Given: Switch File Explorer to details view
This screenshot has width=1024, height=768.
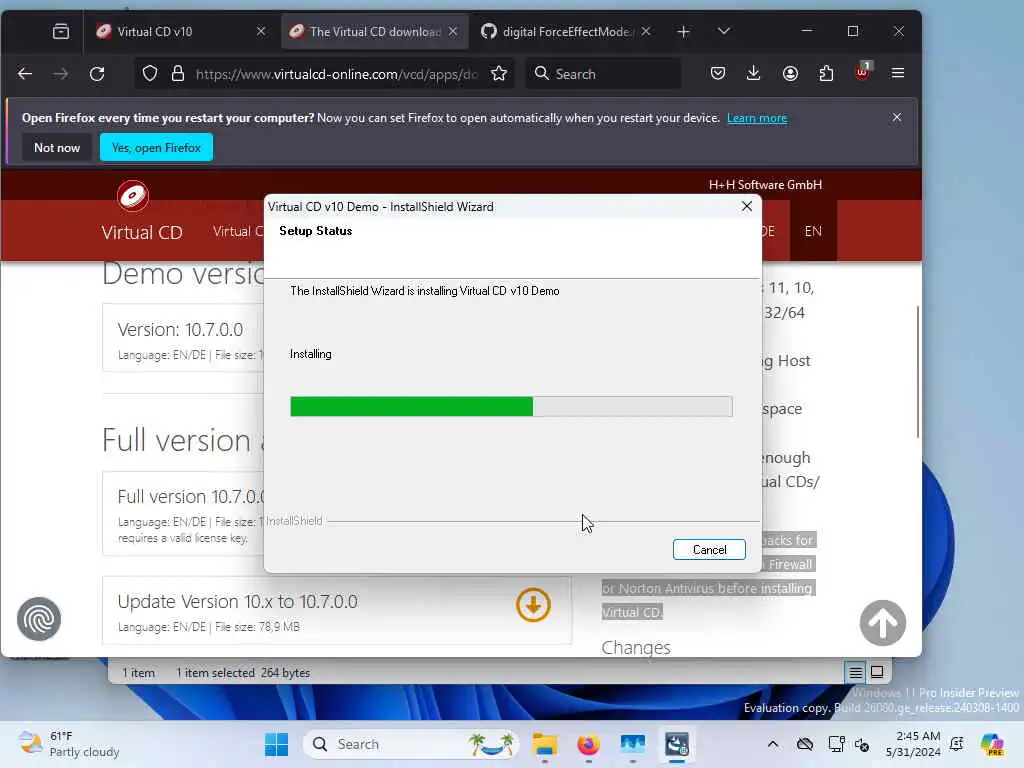Looking at the screenshot, I should point(856,672).
